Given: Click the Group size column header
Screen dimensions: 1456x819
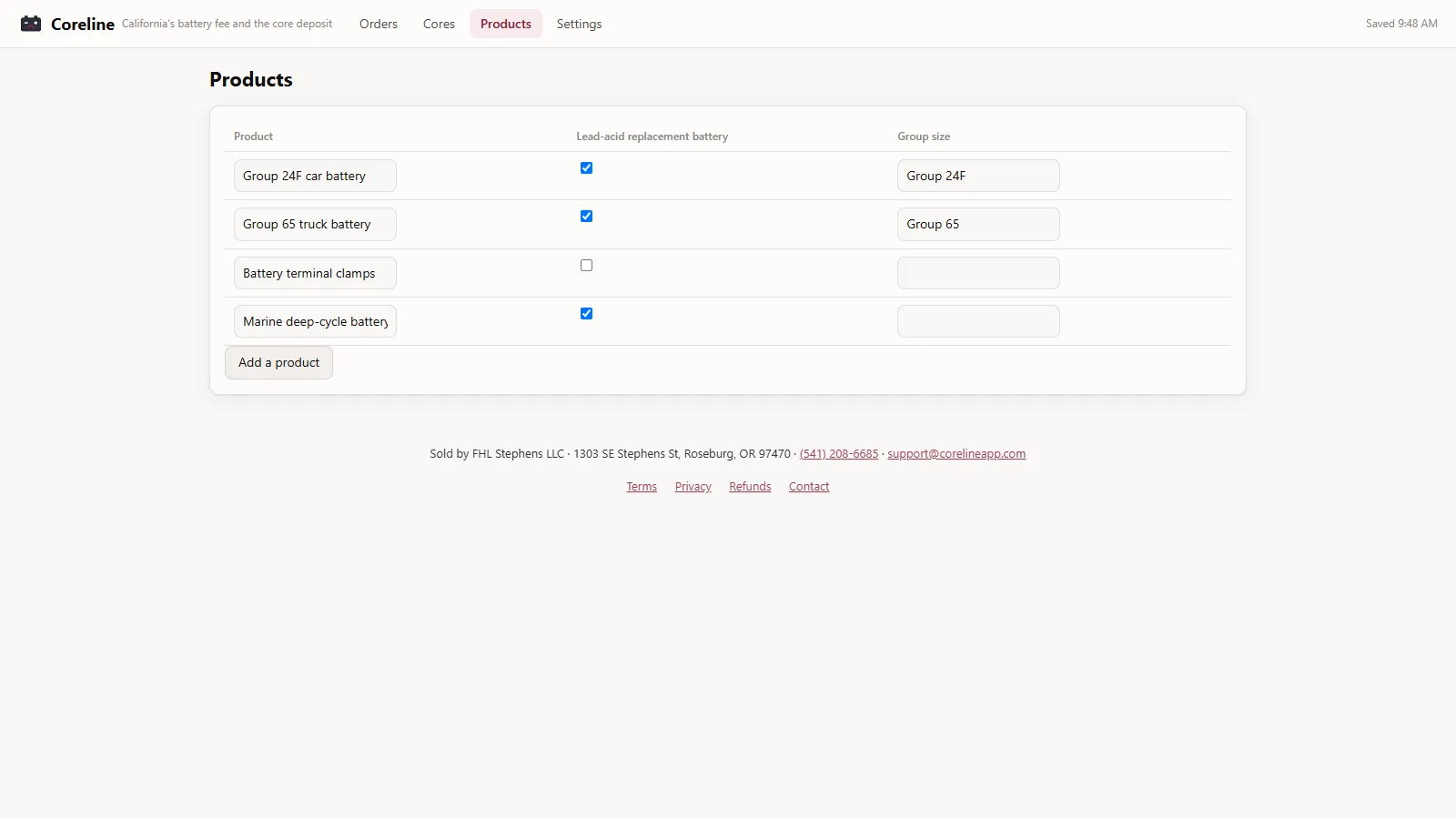Looking at the screenshot, I should [924, 136].
